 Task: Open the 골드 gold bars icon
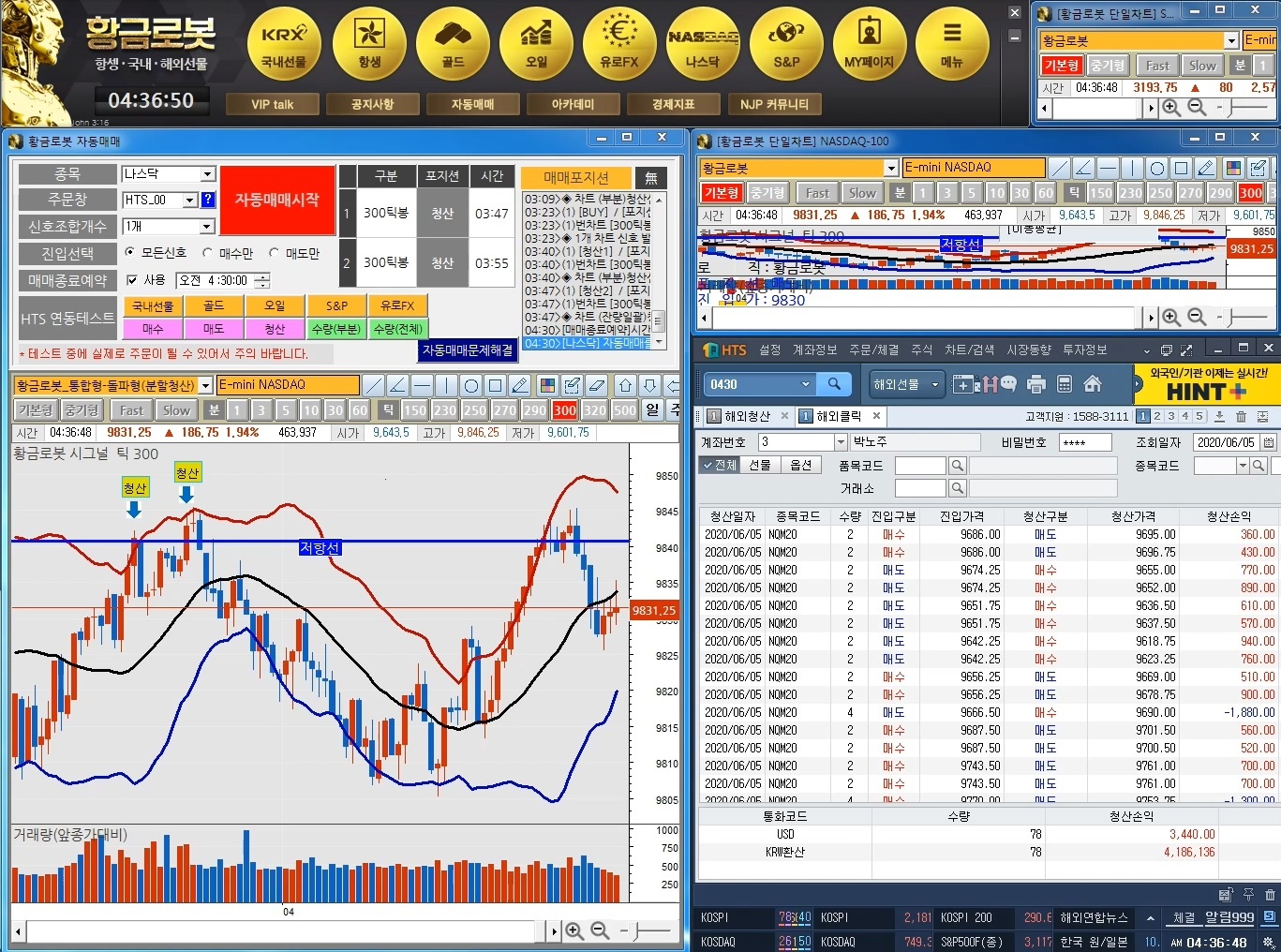coord(453,43)
